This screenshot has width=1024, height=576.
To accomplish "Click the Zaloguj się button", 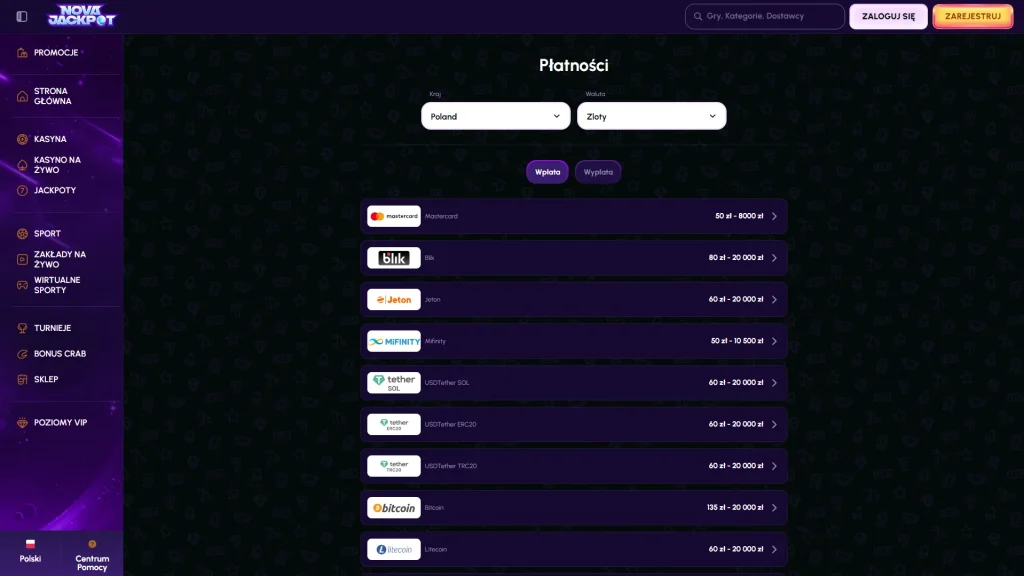I will (888, 16).
